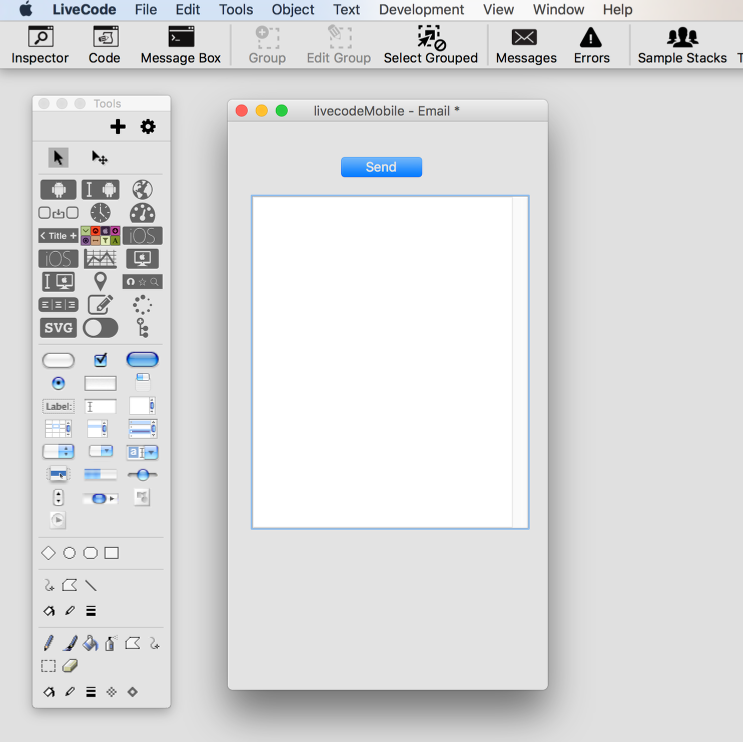Viewport: 743px width, 742px height.
Task: Select the radio button control
Action: tap(58, 383)
